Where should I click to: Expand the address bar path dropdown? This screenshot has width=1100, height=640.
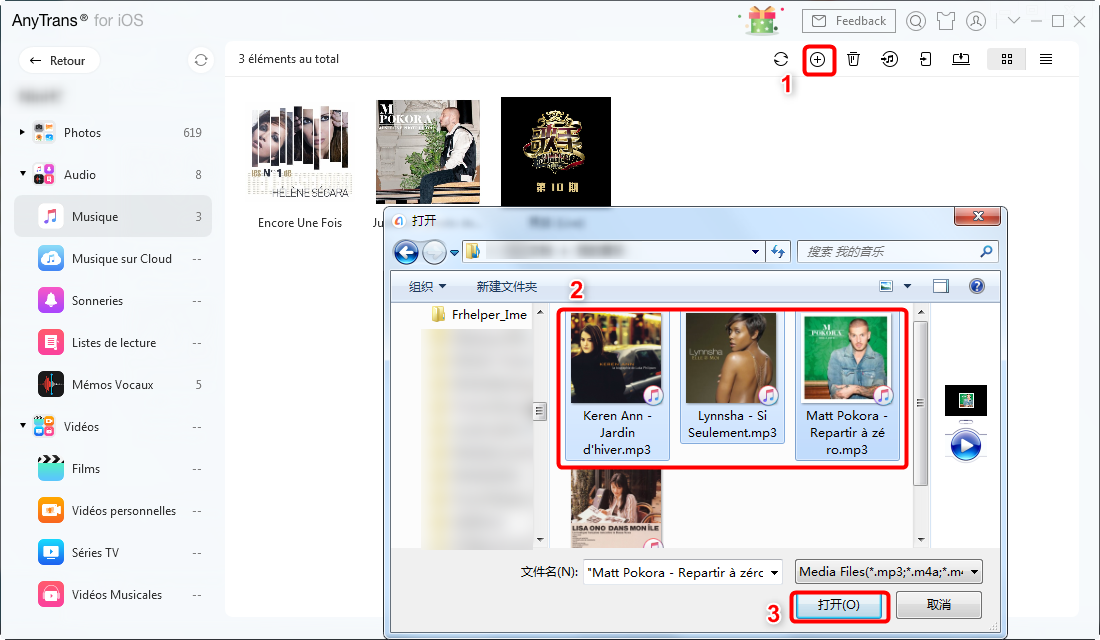[756, 252]
